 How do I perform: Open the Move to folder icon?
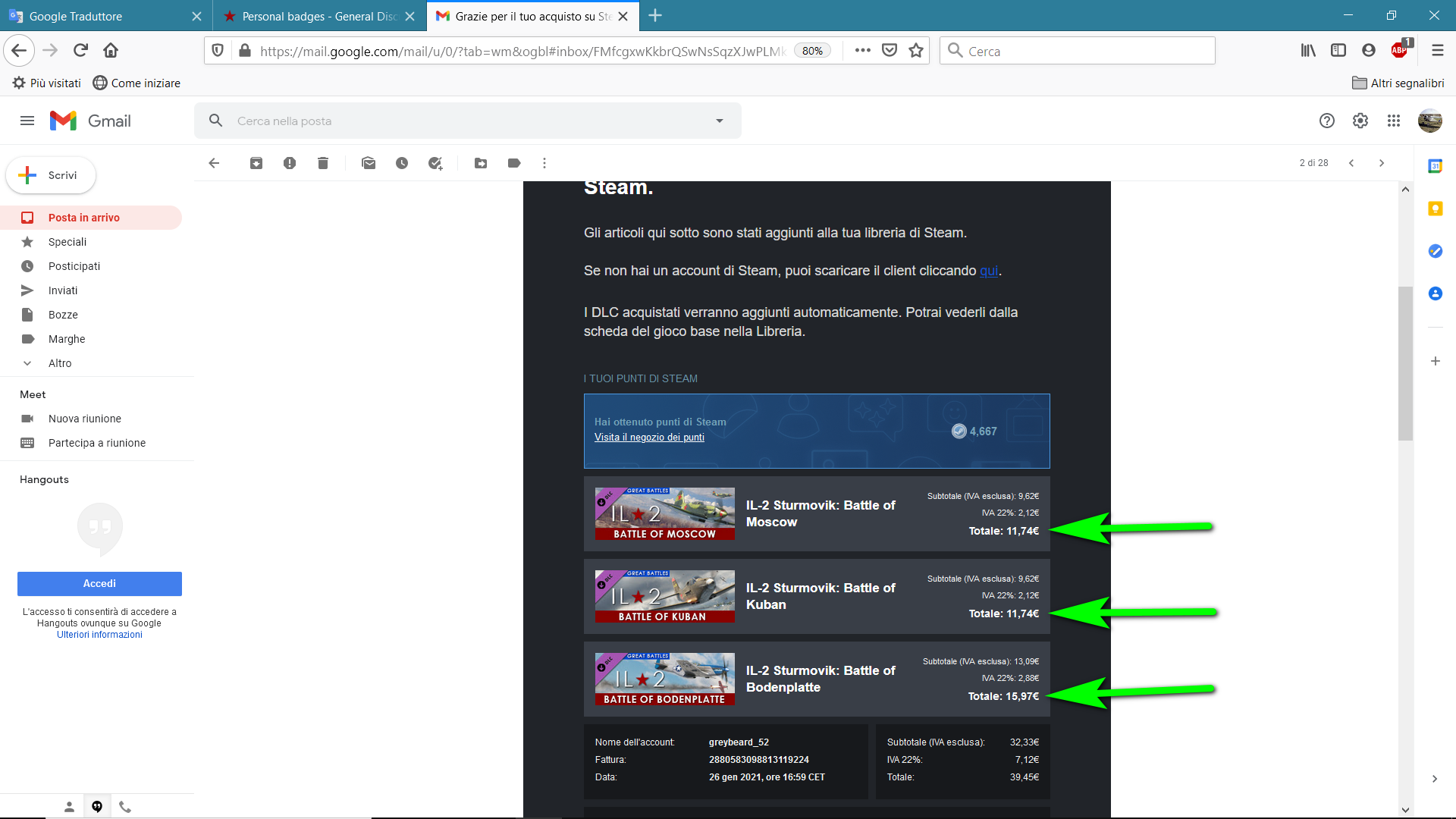(481, 163)
